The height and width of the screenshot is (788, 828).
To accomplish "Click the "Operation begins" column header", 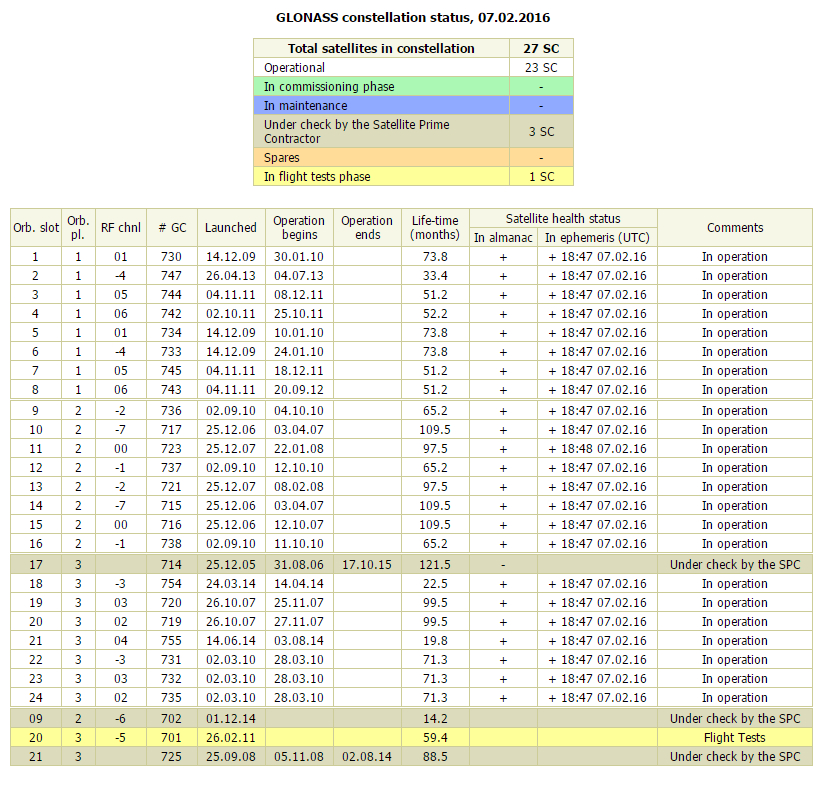I will coord(299,228).
